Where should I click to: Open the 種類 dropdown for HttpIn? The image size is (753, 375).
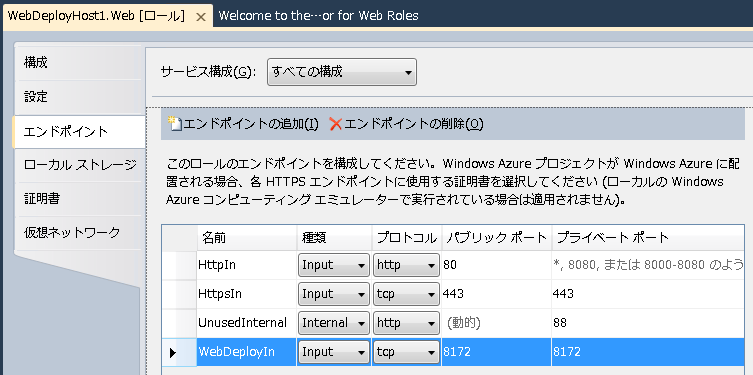coord(334,265)
